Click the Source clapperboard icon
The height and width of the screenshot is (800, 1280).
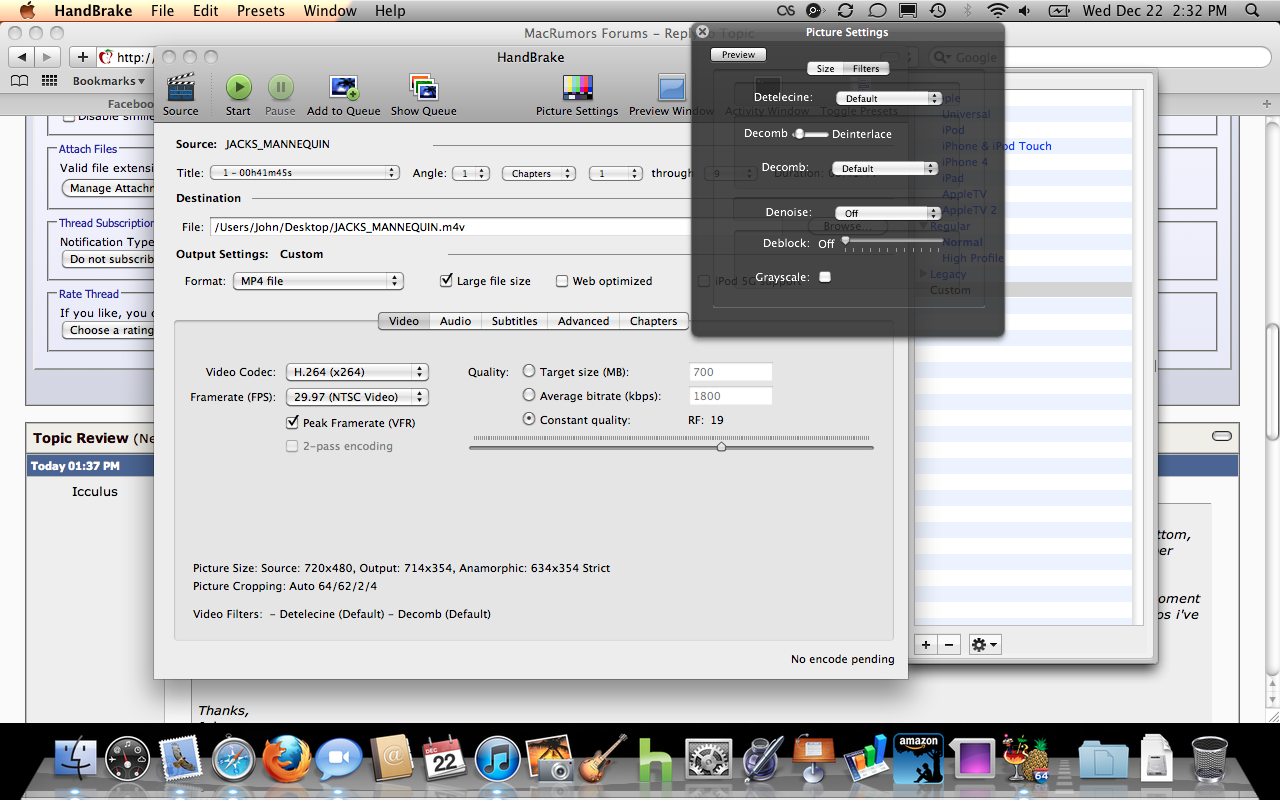pyautogui.click(x=181, y=87)
